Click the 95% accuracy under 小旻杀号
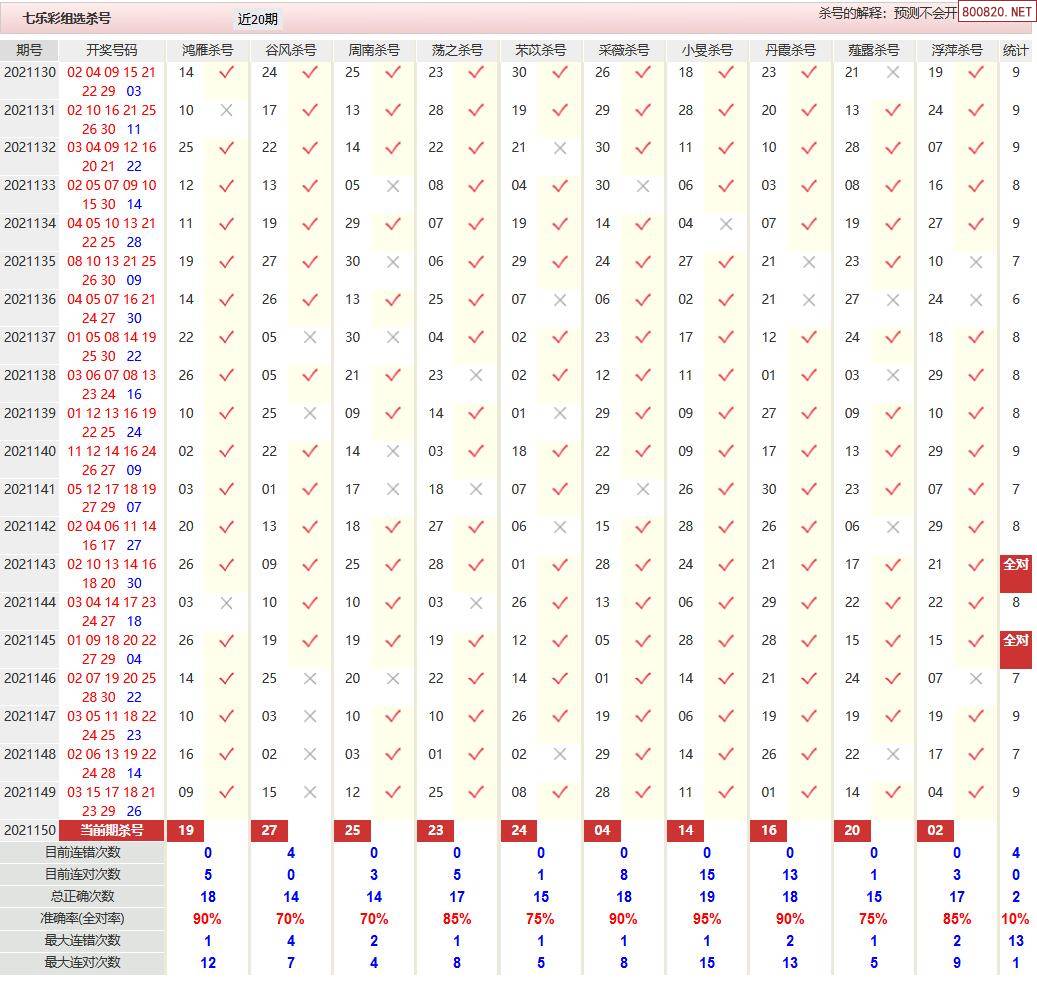 (x=707, y=919)
